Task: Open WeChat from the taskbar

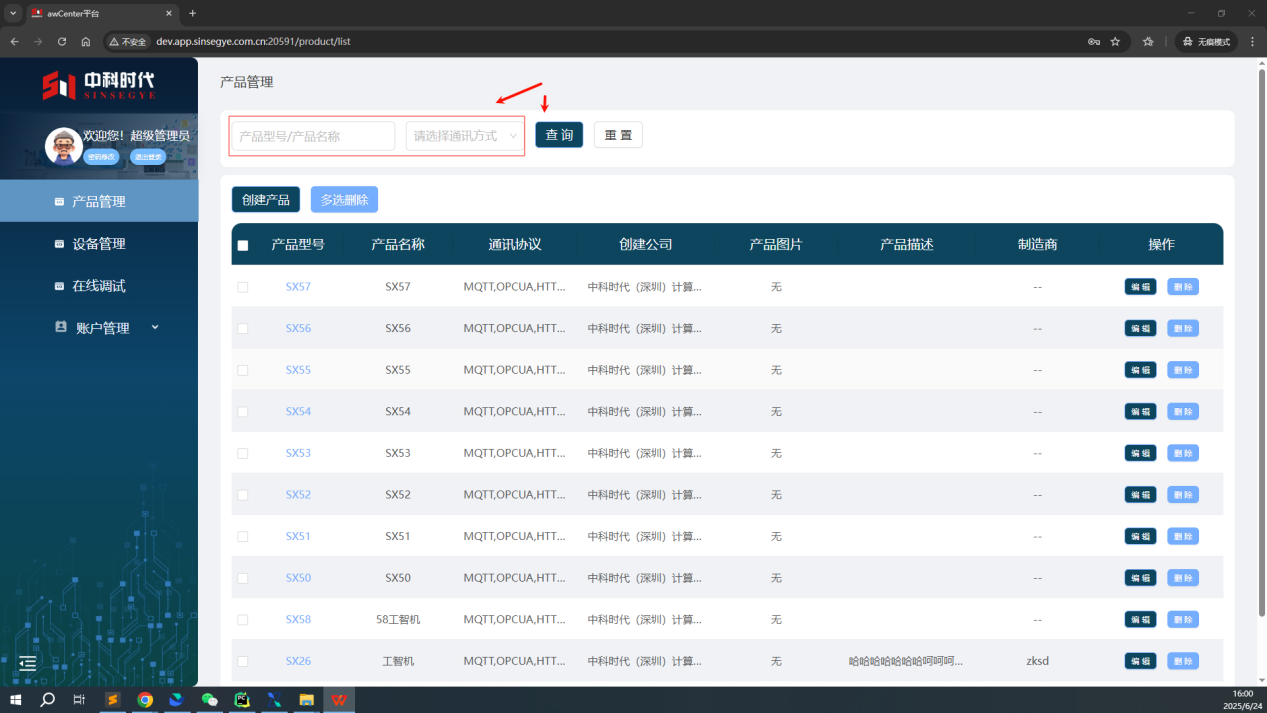Action: [x=209, y=700]
